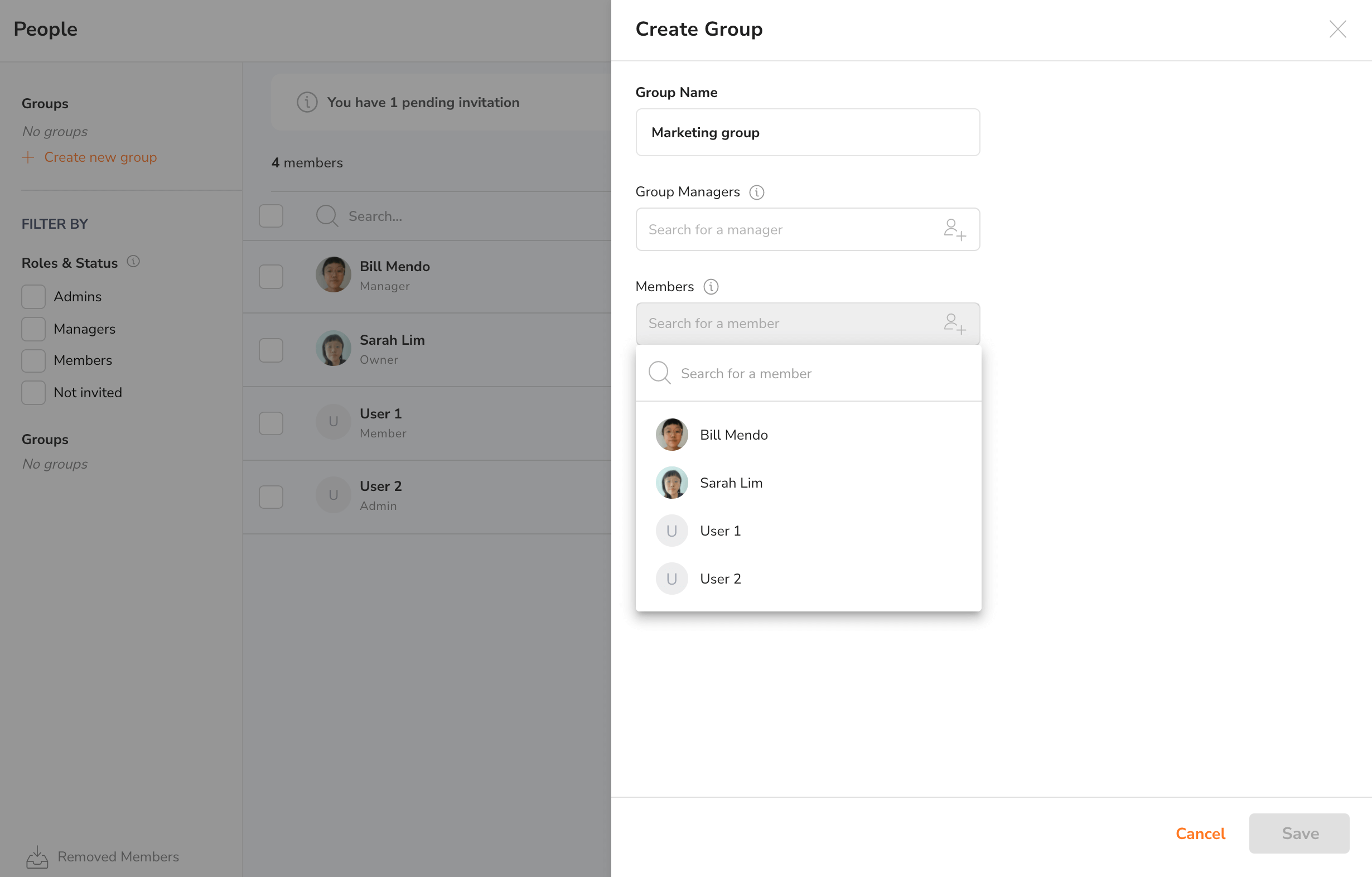Click the Cancel button to dismiss dialog

point(1201,833)
